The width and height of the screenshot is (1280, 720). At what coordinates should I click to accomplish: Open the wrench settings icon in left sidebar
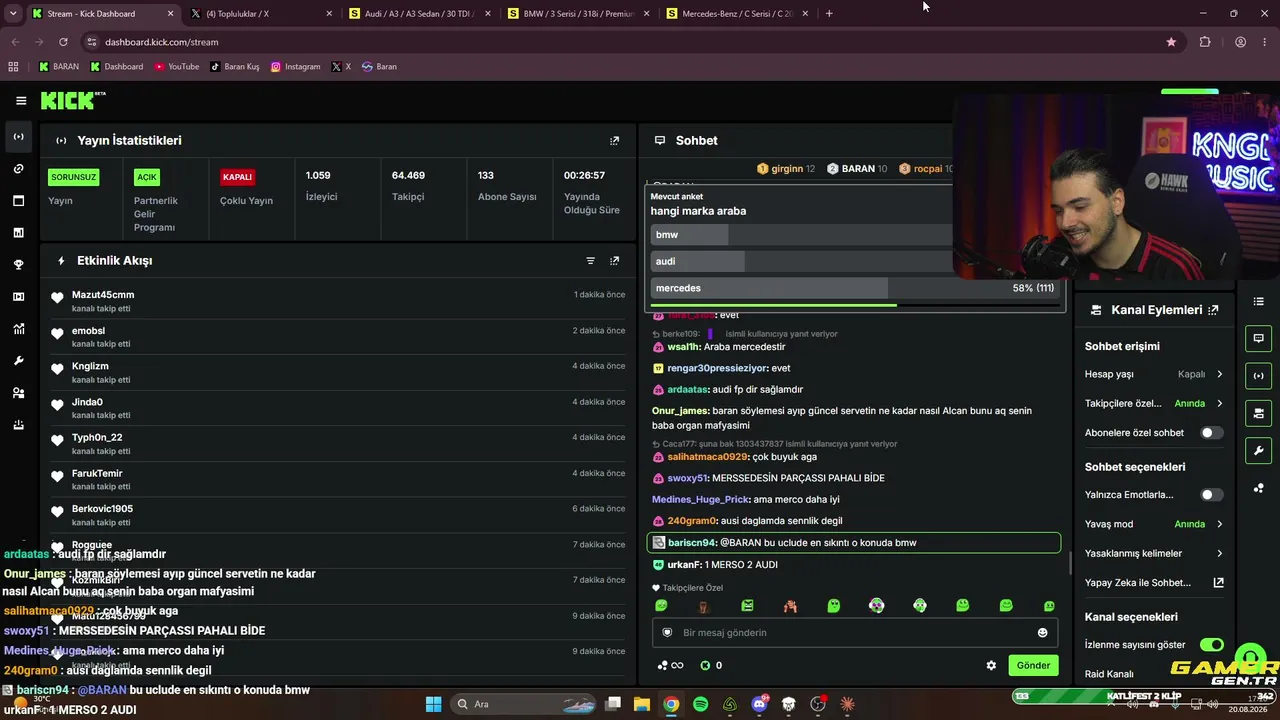18,361
